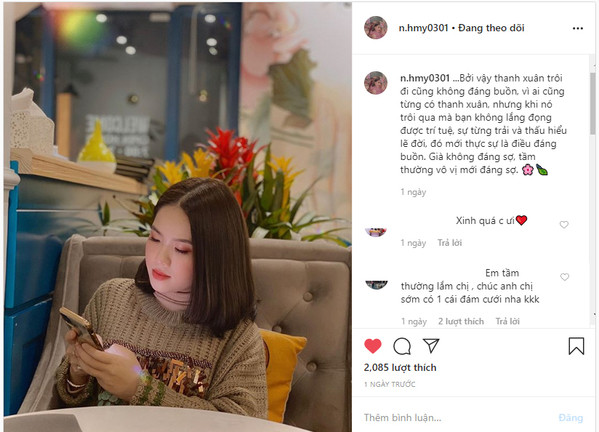Click 'Đang theo dõi' following status

pyautogui.click(x=491, y=28)
